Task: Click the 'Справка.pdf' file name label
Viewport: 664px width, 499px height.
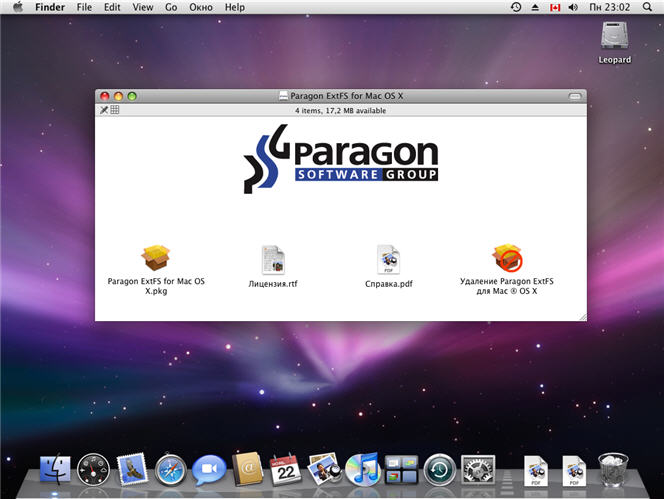Action: pos(388,284)
